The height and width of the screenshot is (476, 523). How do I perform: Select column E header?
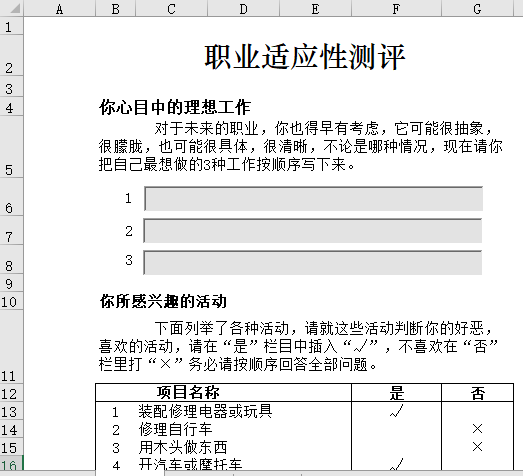(315, 8)
